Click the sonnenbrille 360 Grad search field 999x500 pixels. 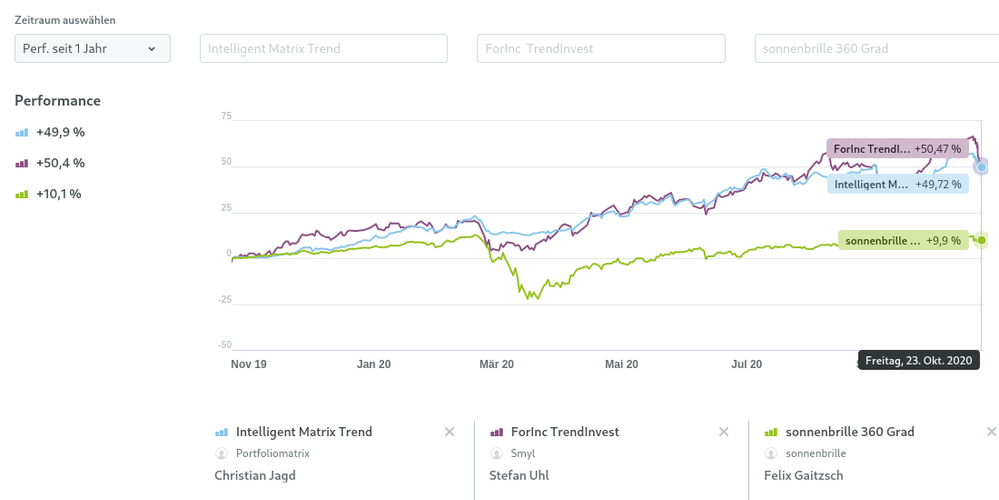pos(875,49)
